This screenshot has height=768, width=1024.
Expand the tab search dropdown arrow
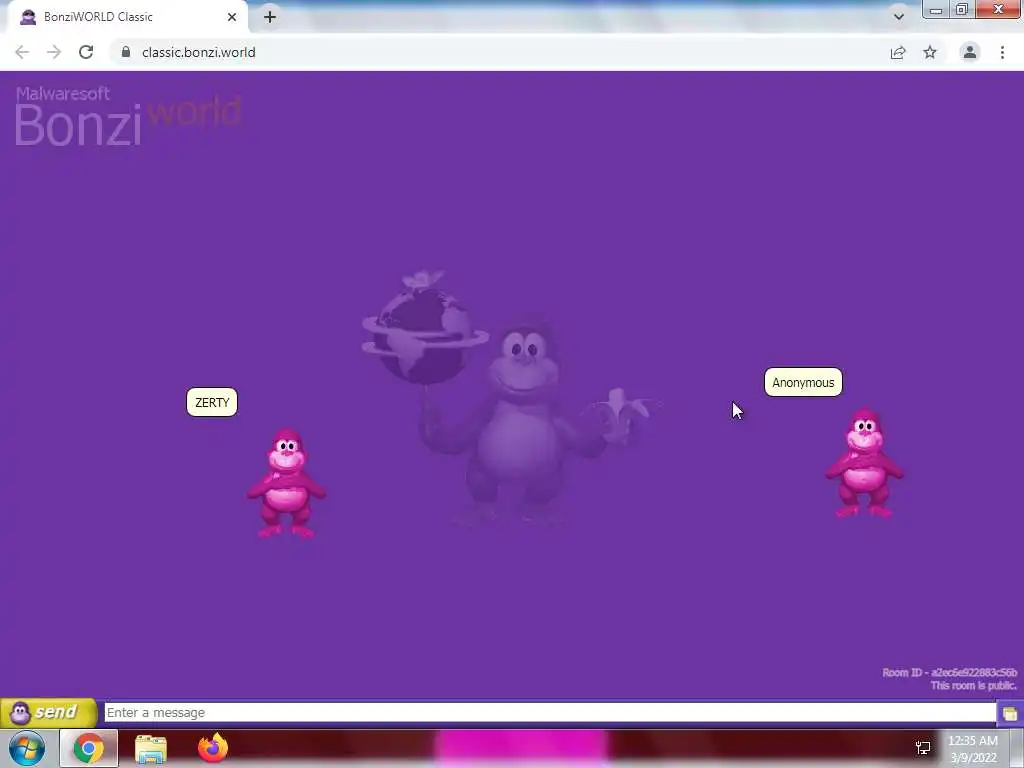[x=899, y=17]
